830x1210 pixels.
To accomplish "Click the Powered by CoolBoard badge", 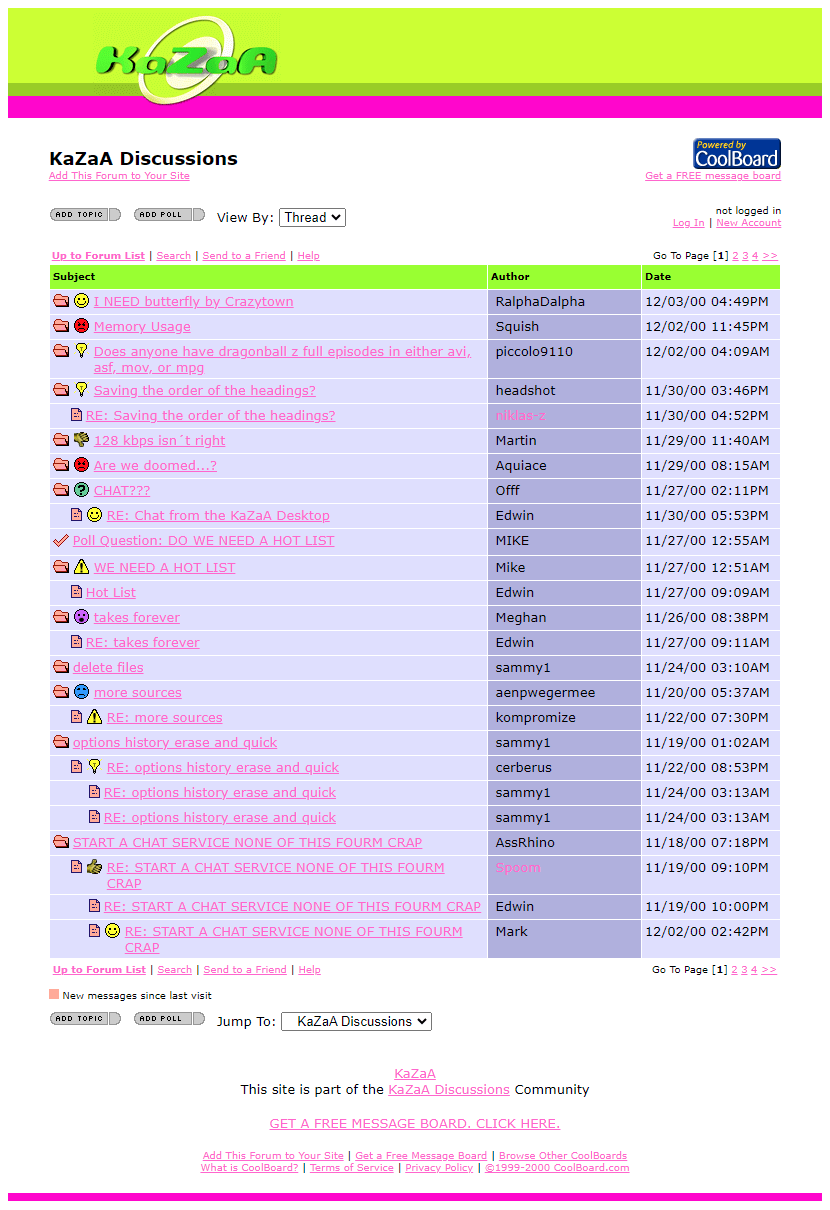I will tap(737, 154).
